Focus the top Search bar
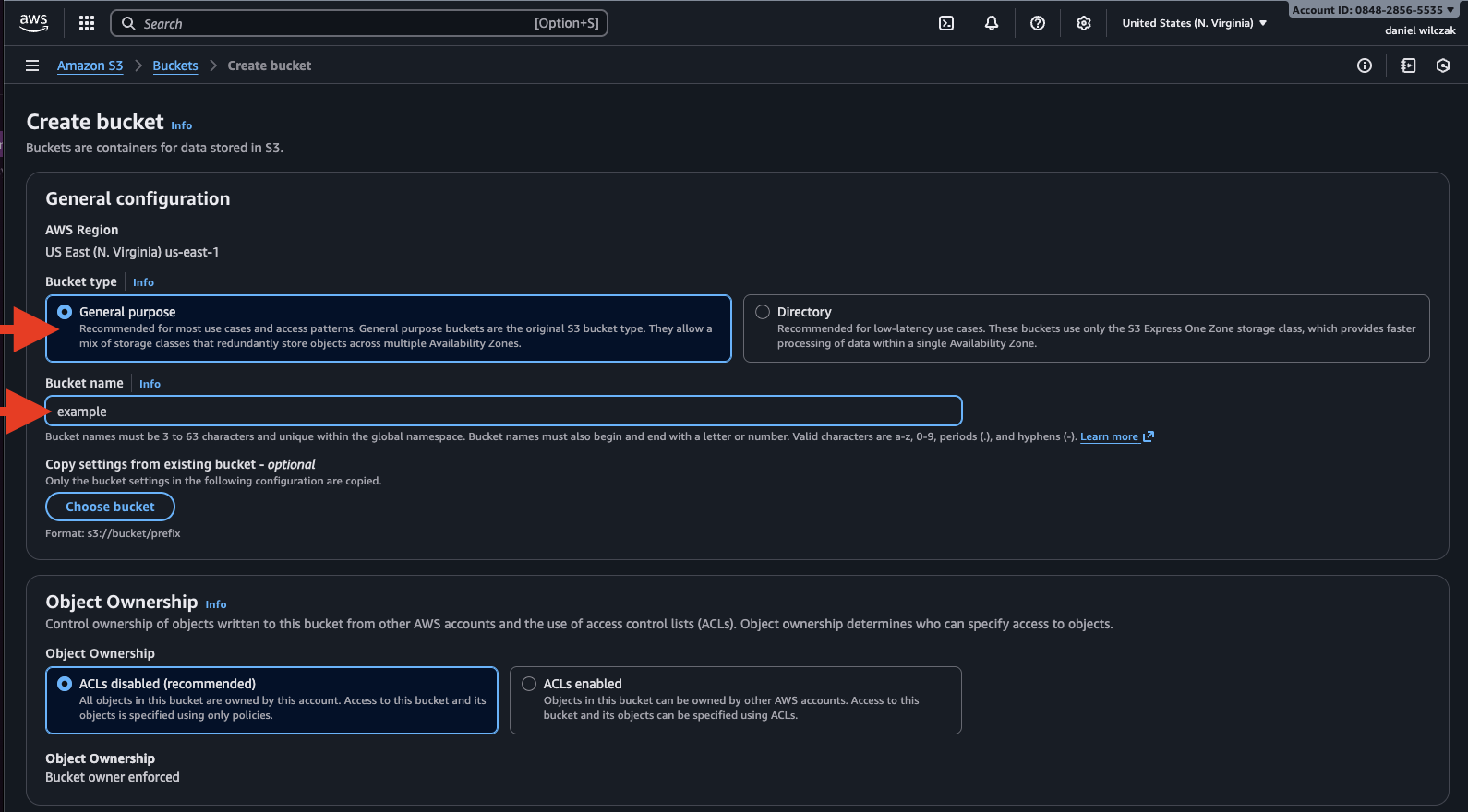1468x812 pixels. [360, 23]
